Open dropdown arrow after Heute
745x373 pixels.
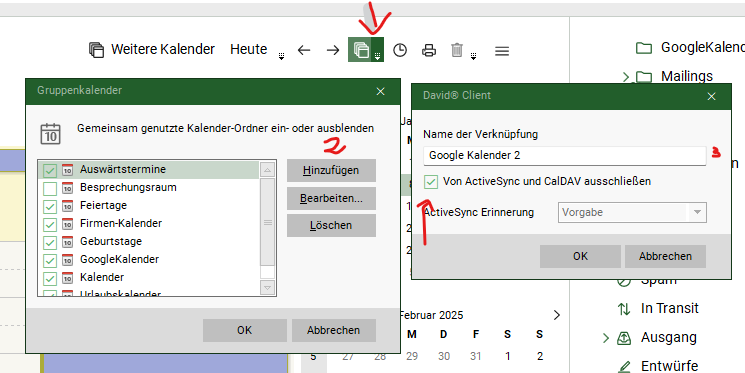click(281, 57)
